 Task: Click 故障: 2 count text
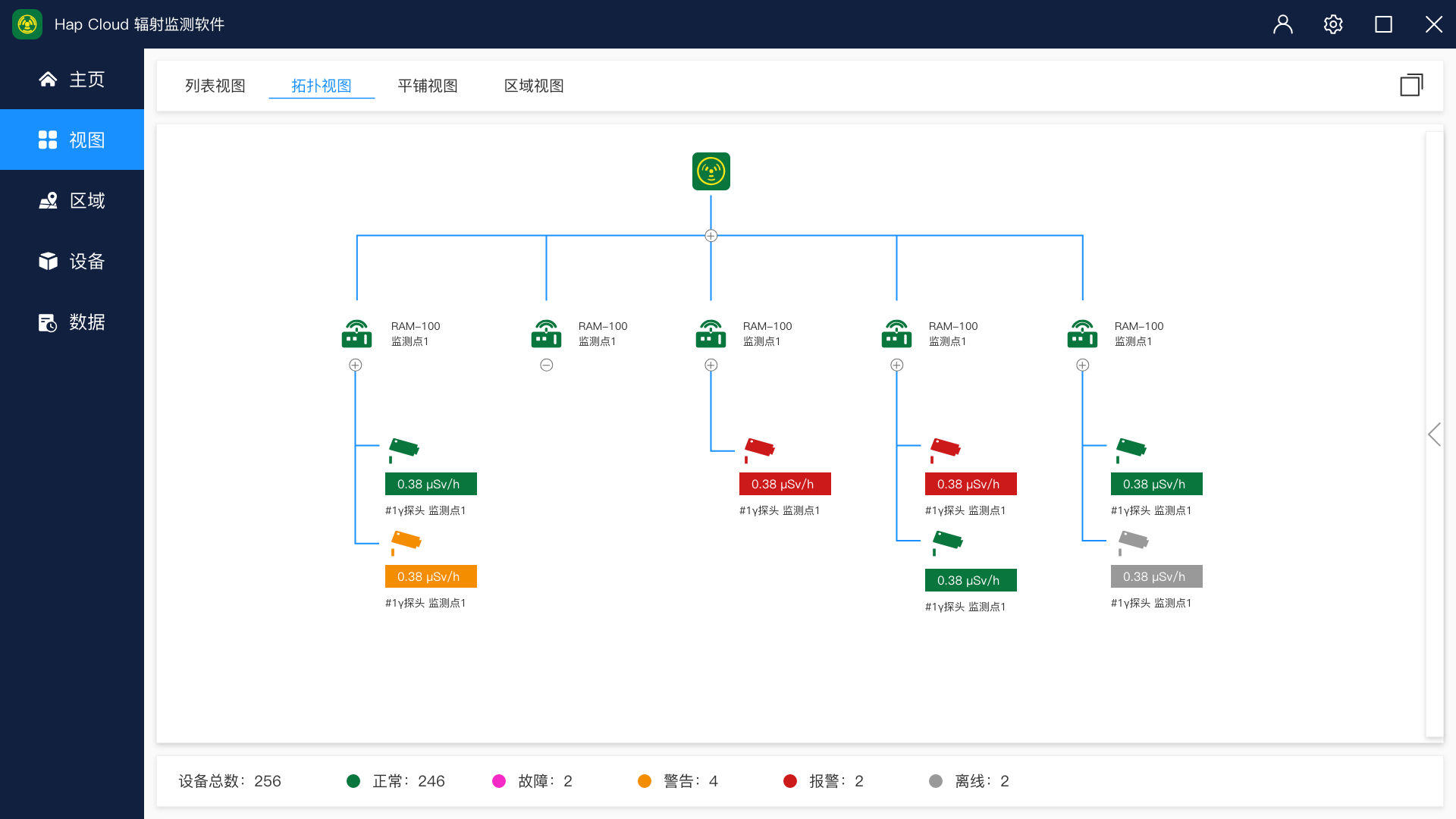[x=545, y=781]
